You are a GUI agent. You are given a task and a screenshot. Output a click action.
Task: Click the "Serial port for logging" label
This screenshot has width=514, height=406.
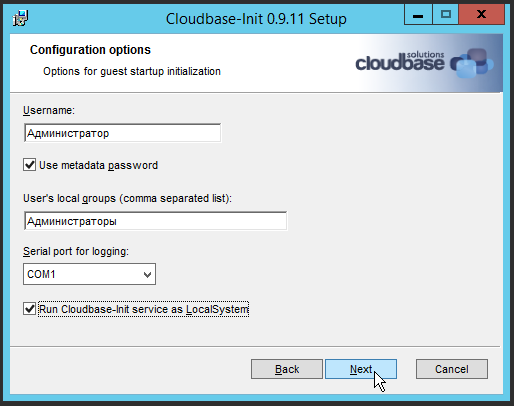(76, 251)
